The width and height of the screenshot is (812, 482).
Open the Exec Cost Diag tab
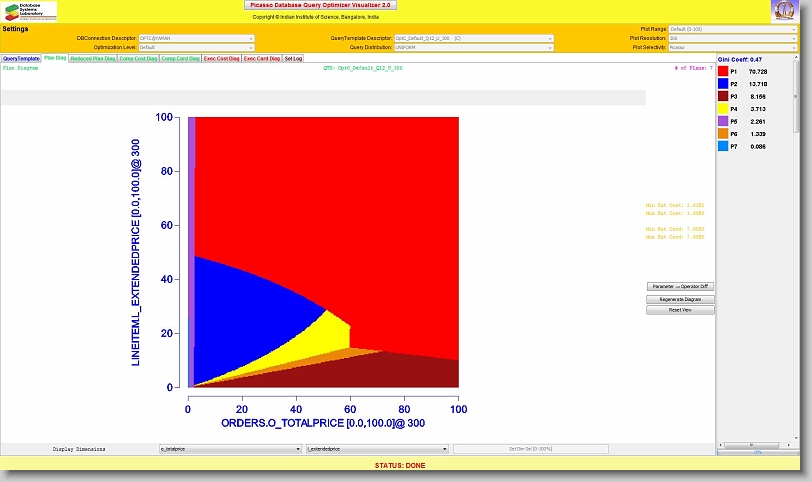click(221, 59)
